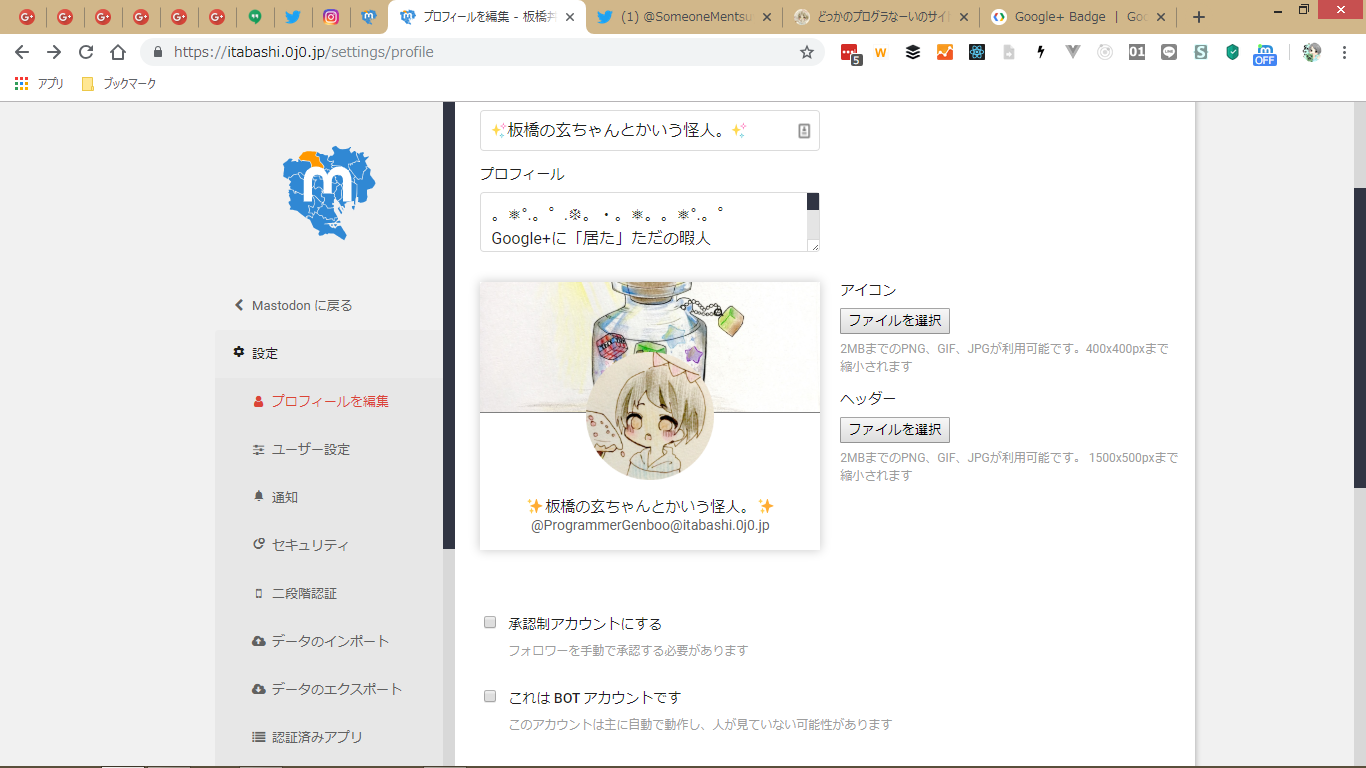
Task: Reload the current page
Action: (x=86, y=52)
